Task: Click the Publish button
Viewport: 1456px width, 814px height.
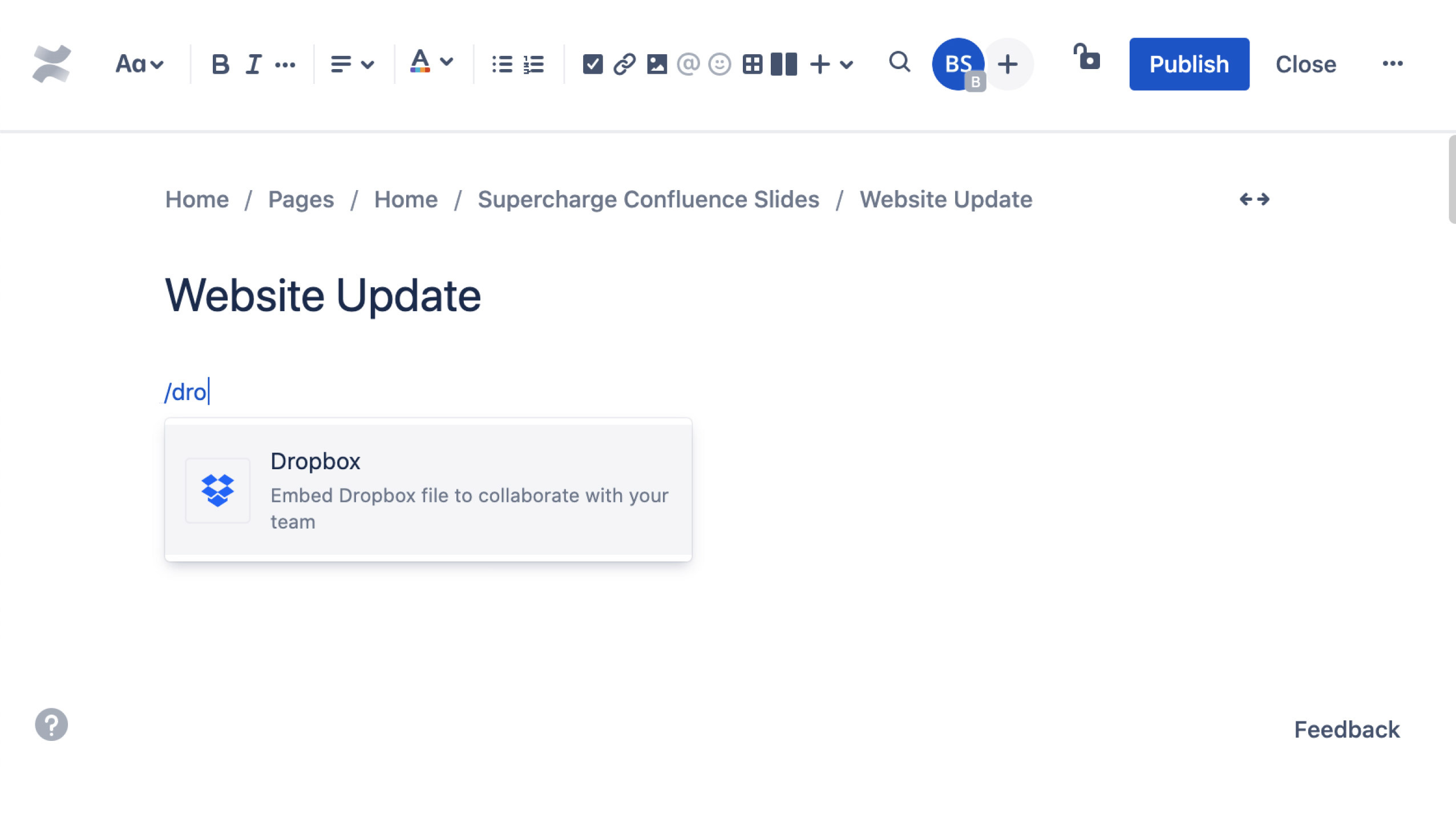Action: pos(1189,63)
